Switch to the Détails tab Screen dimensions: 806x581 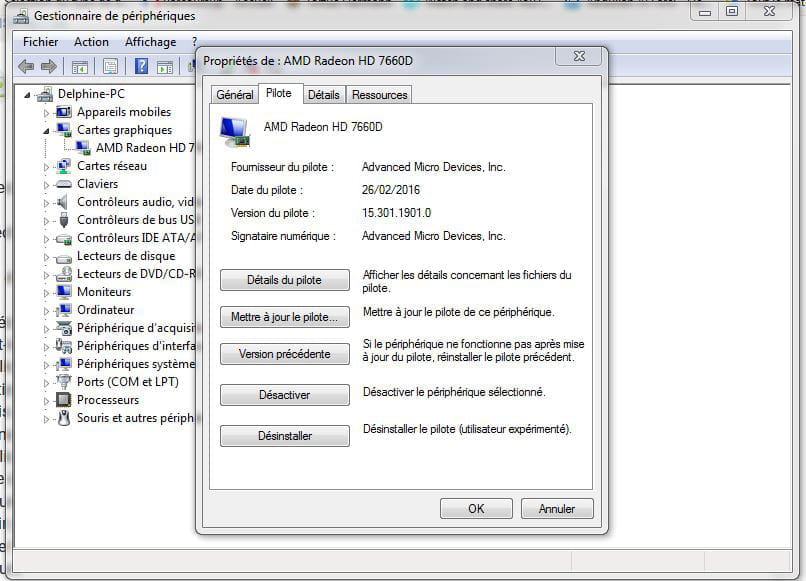(x=324, y=95)
